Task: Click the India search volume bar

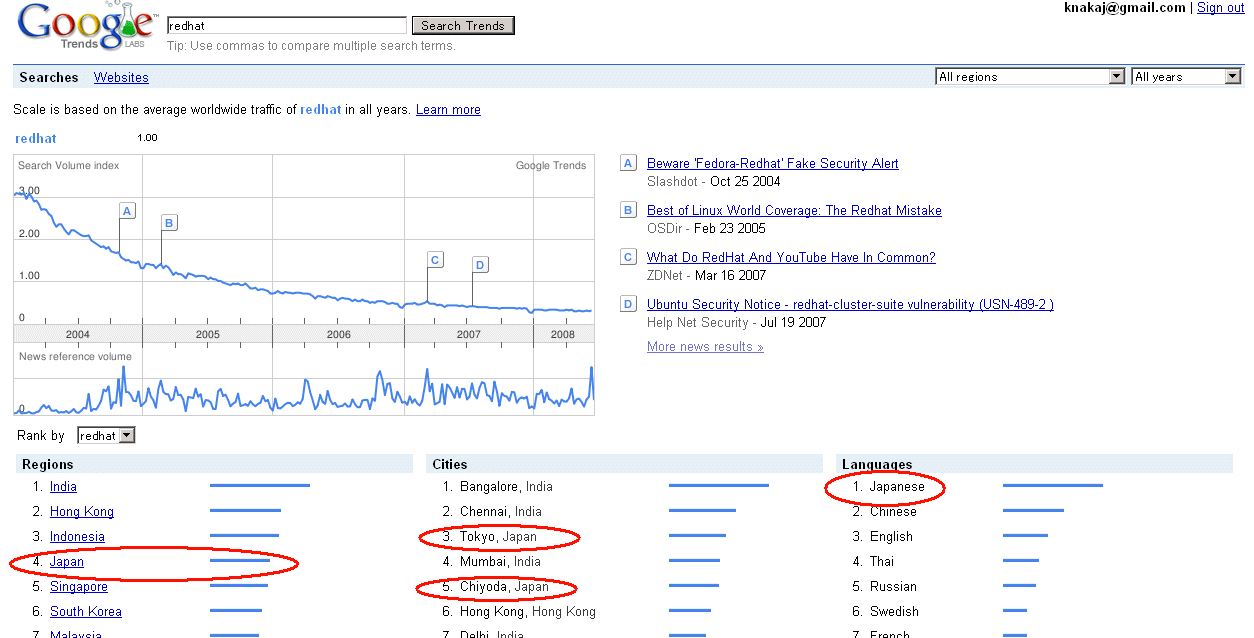Action: click(260, 486)
